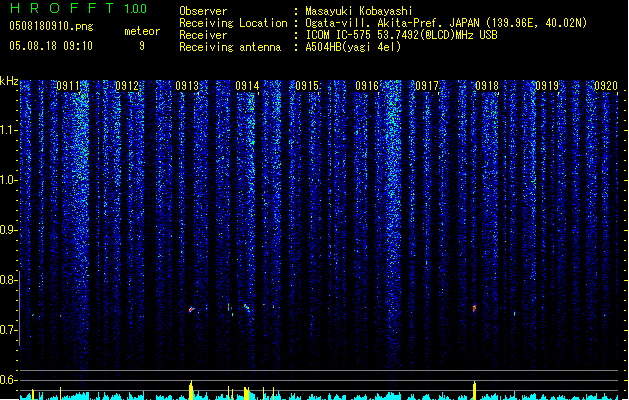Click observer name Masayuki Kobayashi
The image size is (629, 400).
[359, 11]
